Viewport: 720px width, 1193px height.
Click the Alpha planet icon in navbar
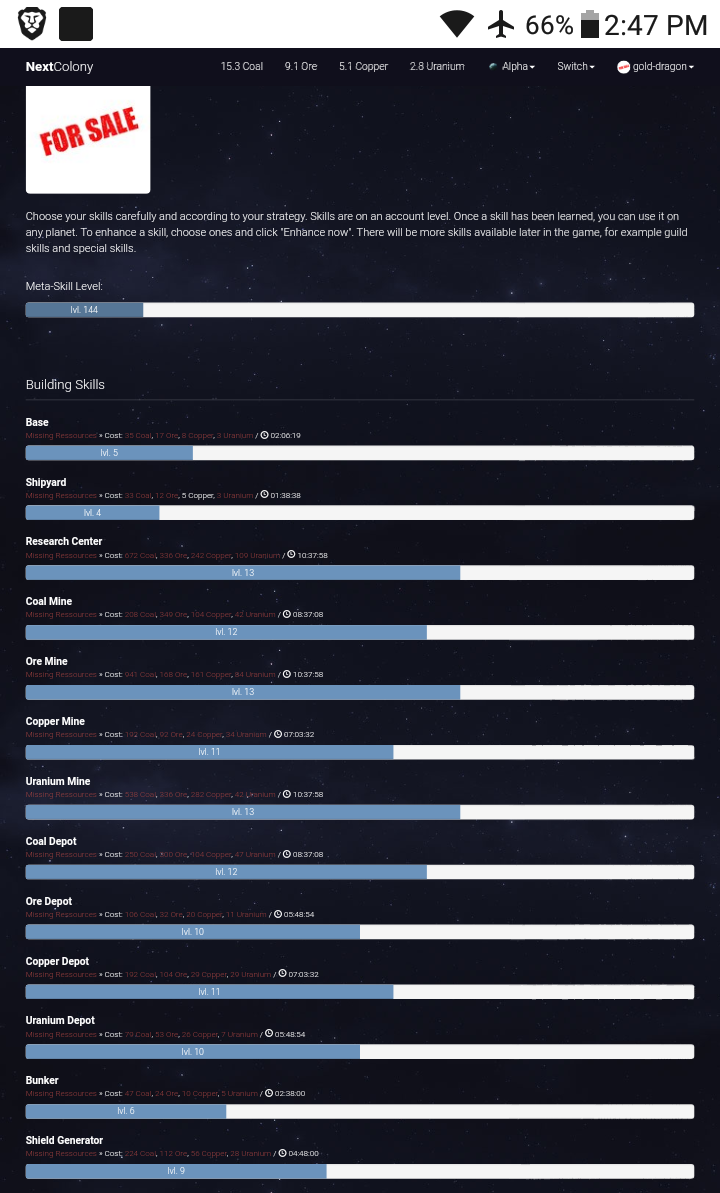tap(493, 67)
